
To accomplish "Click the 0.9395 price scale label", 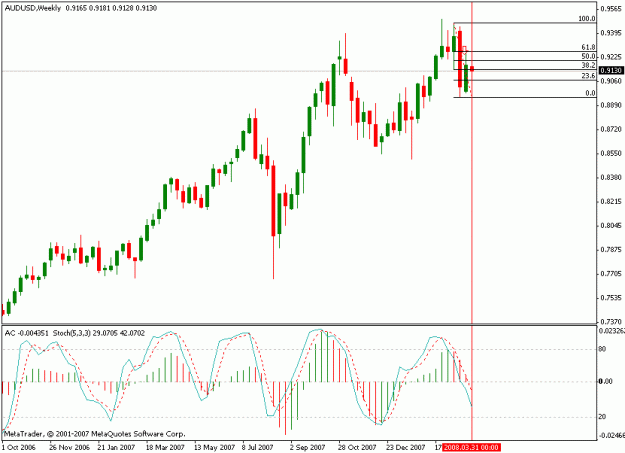I will coord(612,33).
